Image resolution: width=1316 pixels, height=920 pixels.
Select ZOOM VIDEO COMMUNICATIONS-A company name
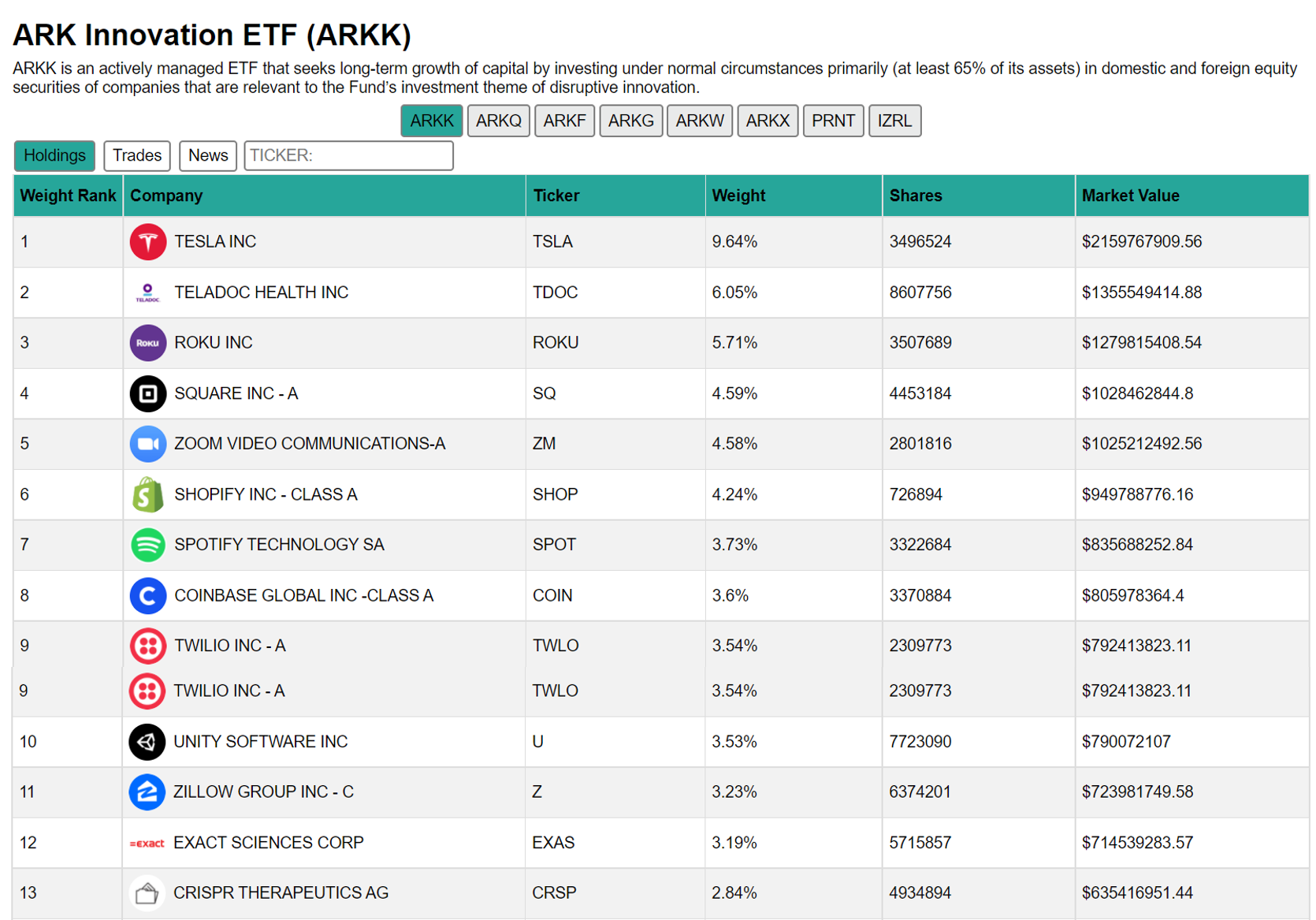[310, 444]
